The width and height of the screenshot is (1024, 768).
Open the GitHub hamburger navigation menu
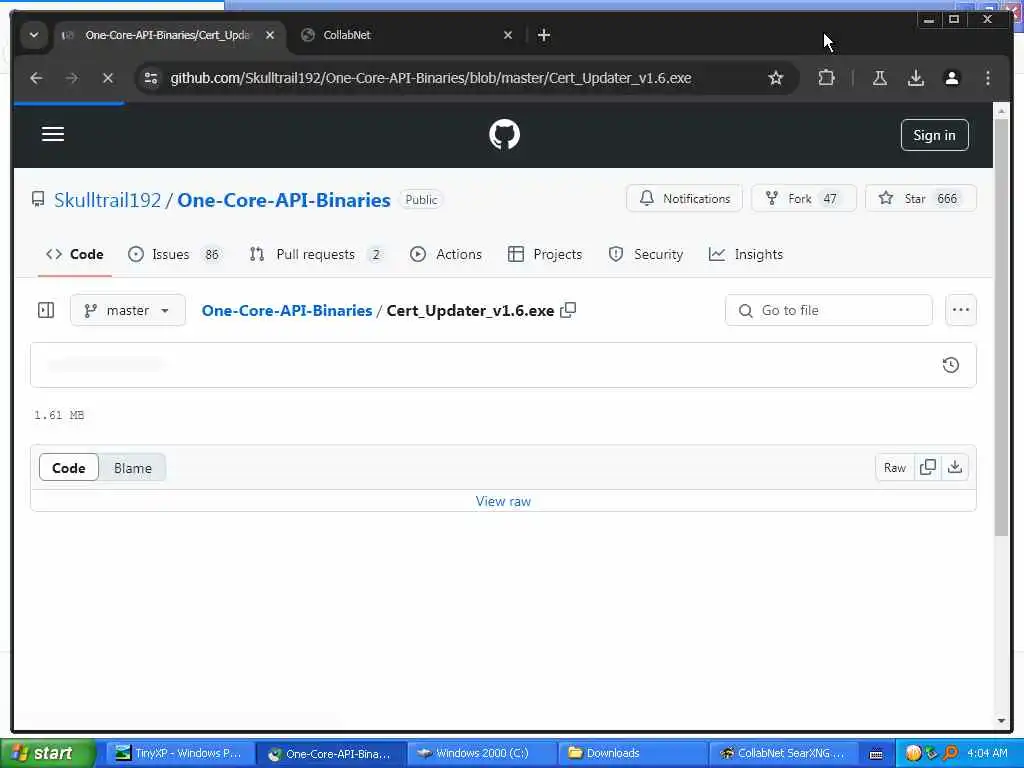(x=53, y=134)
